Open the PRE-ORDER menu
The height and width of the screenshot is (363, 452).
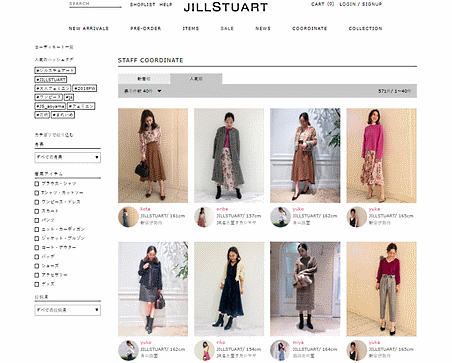click(x=146, y=28)
